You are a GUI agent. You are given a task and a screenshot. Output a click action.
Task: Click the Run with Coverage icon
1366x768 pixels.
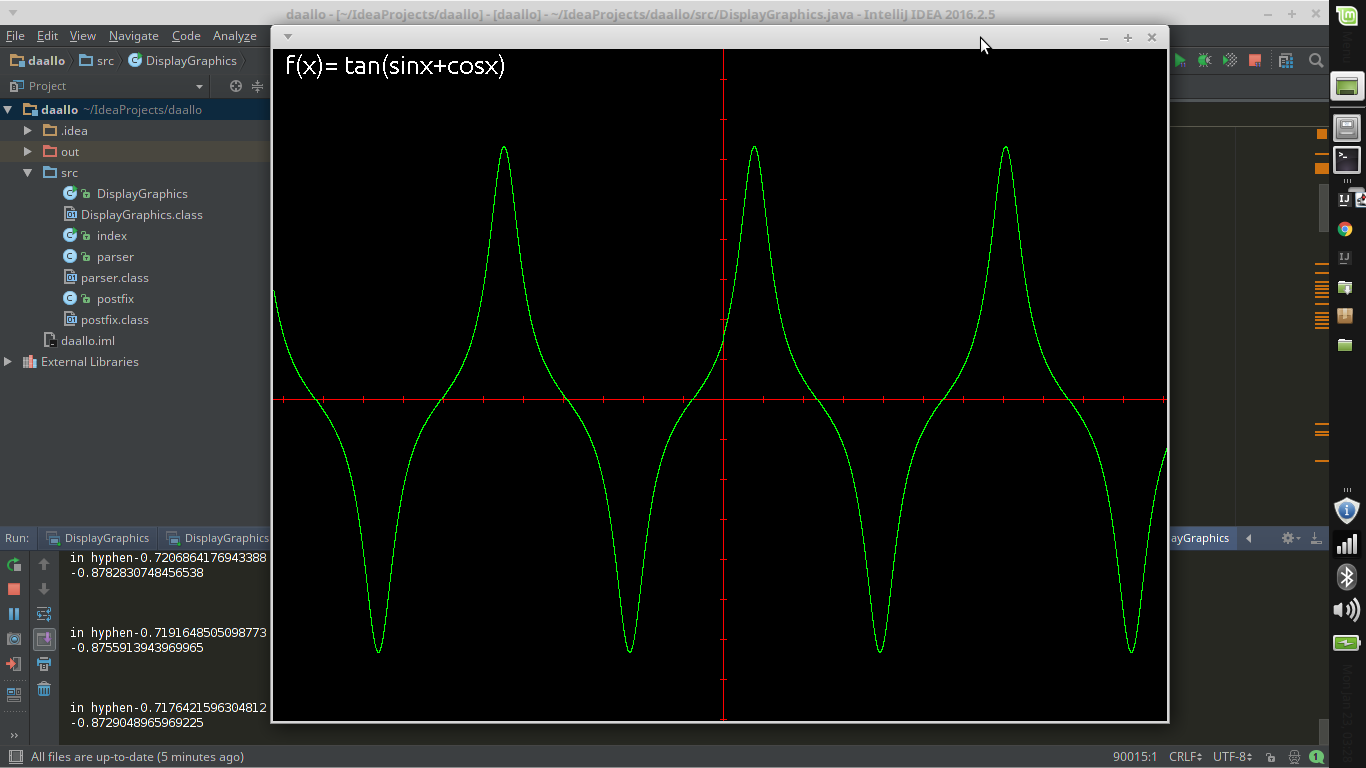tap(1230, 61)
